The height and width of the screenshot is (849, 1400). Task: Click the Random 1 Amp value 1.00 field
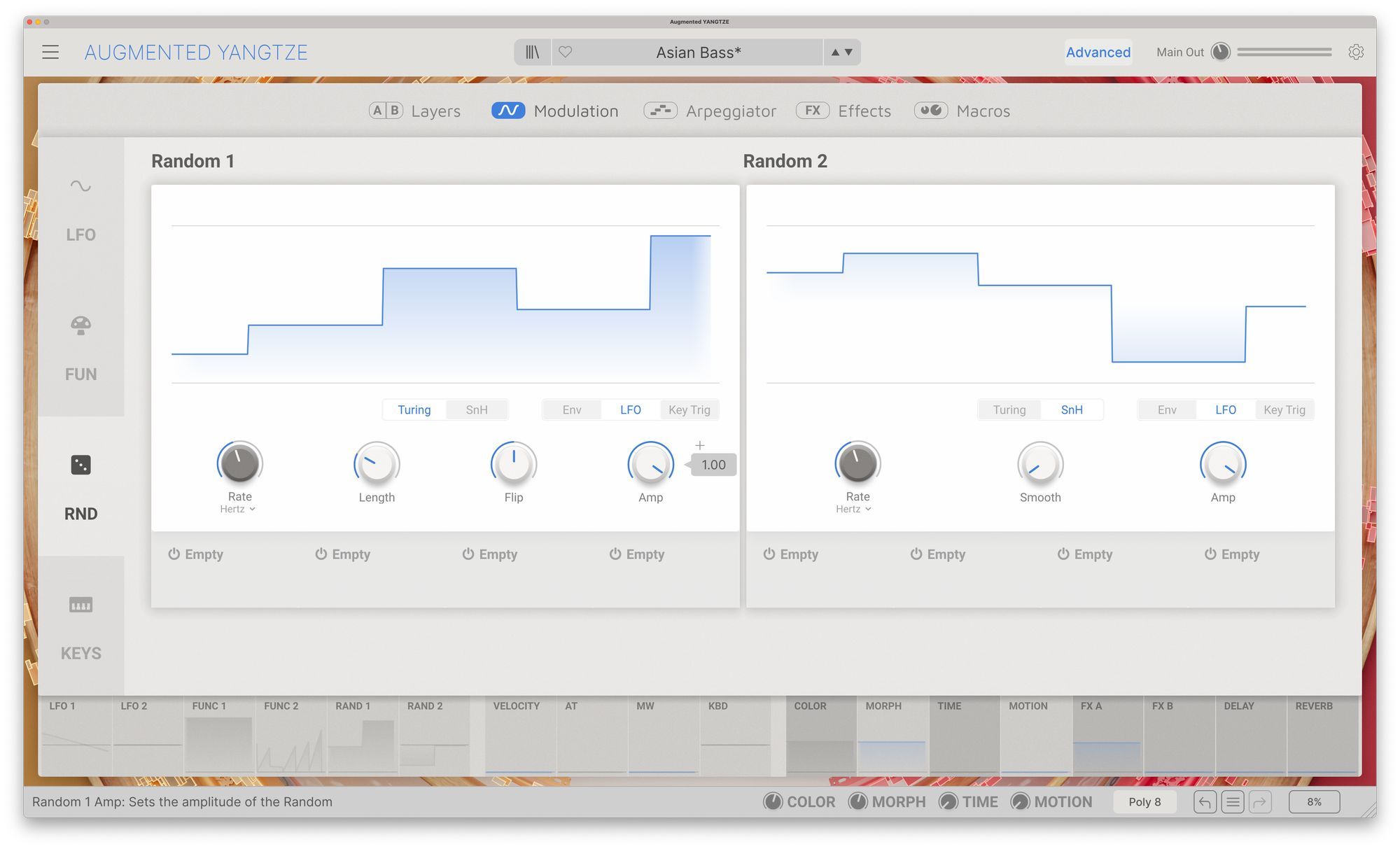click(713, 465)
